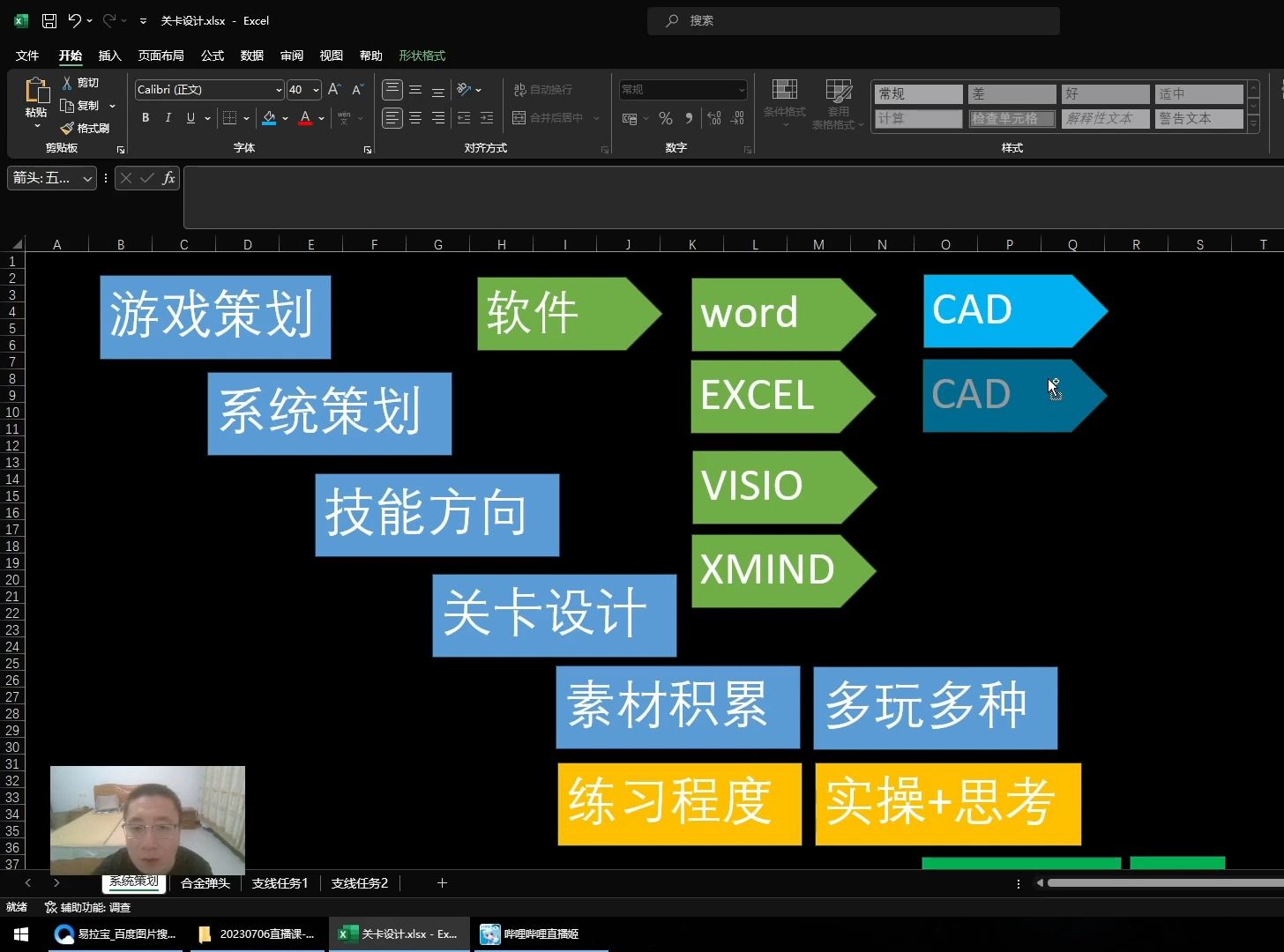Screen dimensions: 1284x952
Task: Expand the underline style arrow
Action: [x=207, y=118]
